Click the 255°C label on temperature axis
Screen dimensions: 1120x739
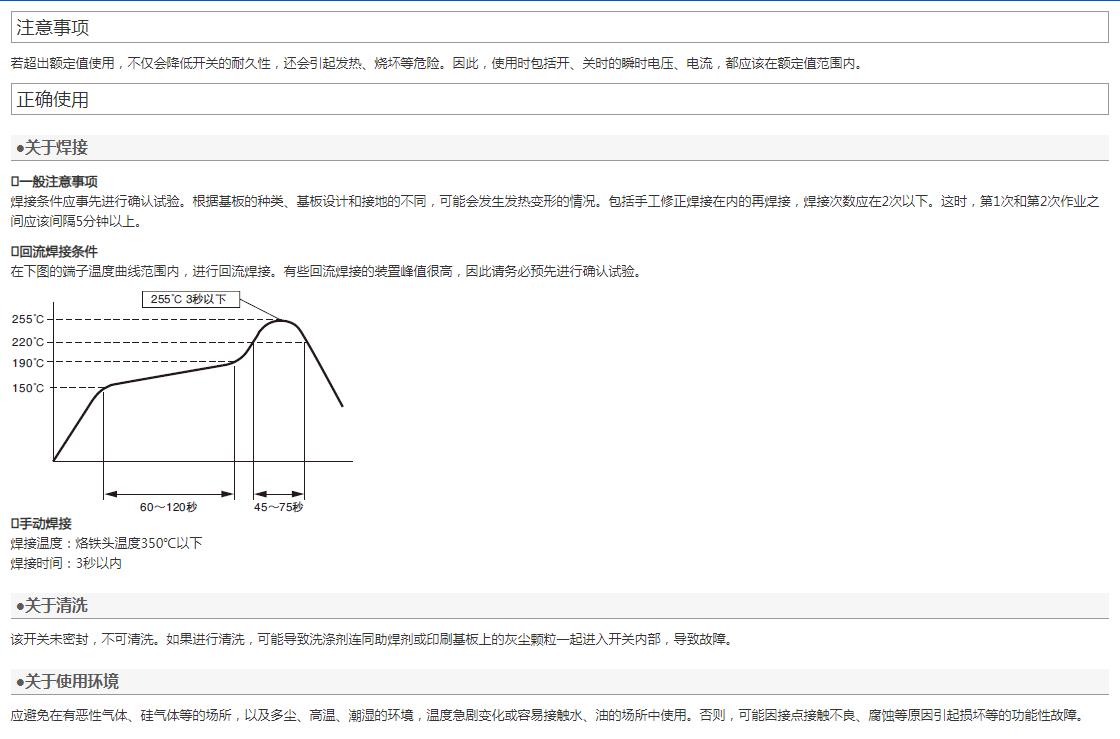coord(28,320)
